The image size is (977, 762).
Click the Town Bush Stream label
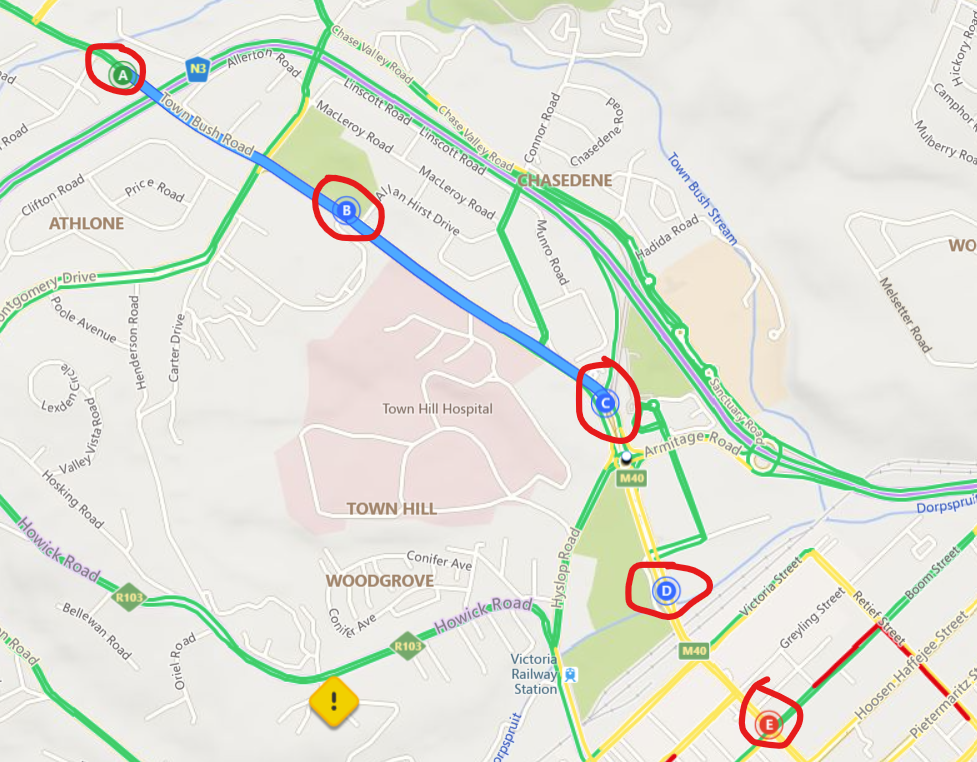click(702, 198)
